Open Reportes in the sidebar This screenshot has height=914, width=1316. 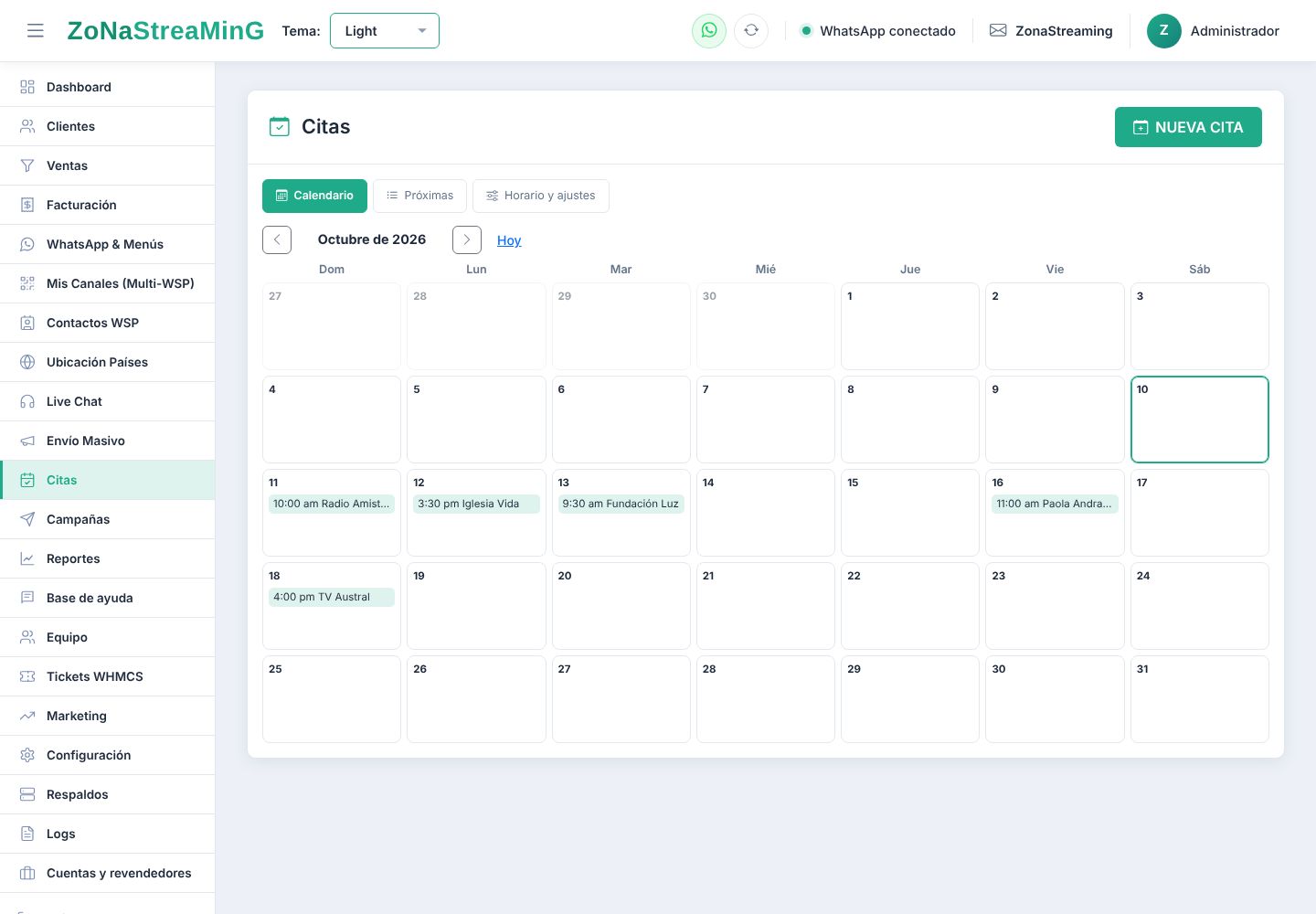pyautogui.click(x=108, y=558)
